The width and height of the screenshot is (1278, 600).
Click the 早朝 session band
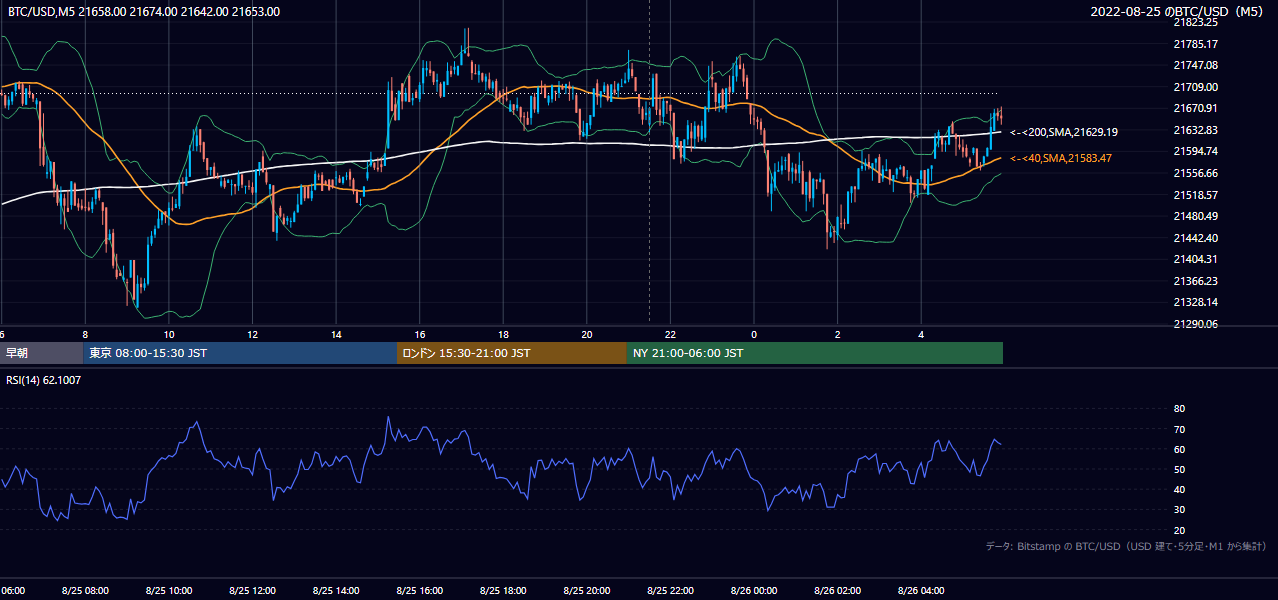click(41, 353)
